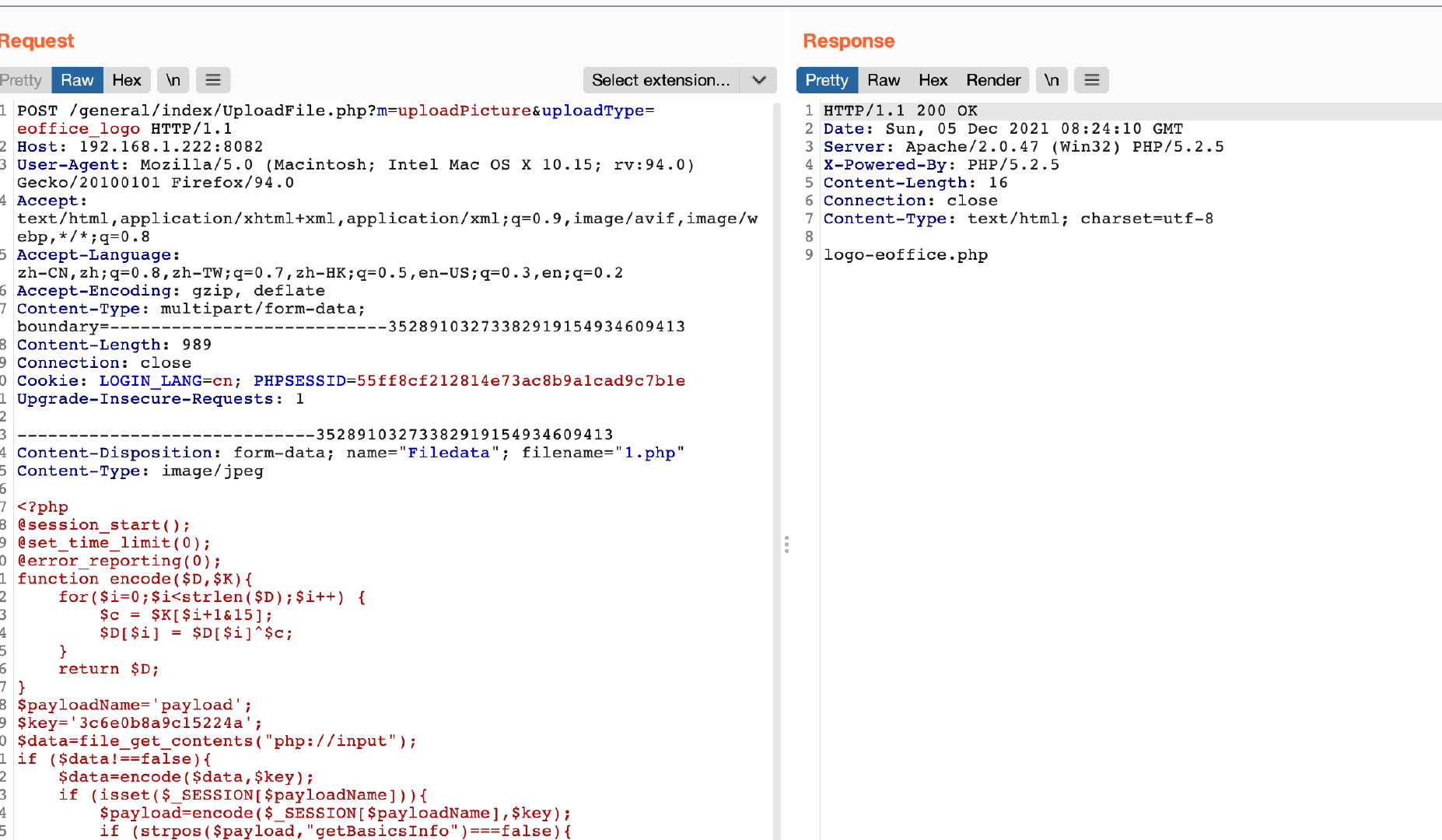Click the Accept-Encoding gzip, deflate line
This screenshot has width=1442, height=840.
click(171, 291)
